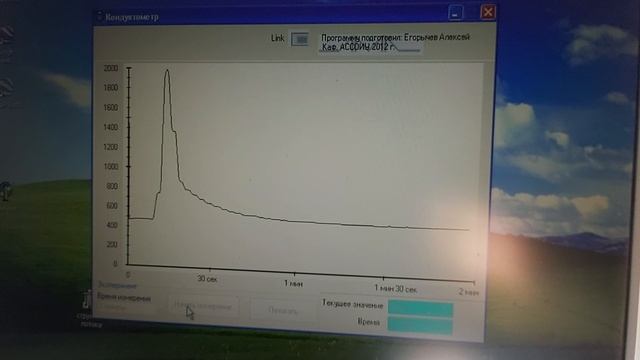The height and width of the screenshot is (360, 640).
Task: Click the Link status indicator box
Action: [300, 40]
